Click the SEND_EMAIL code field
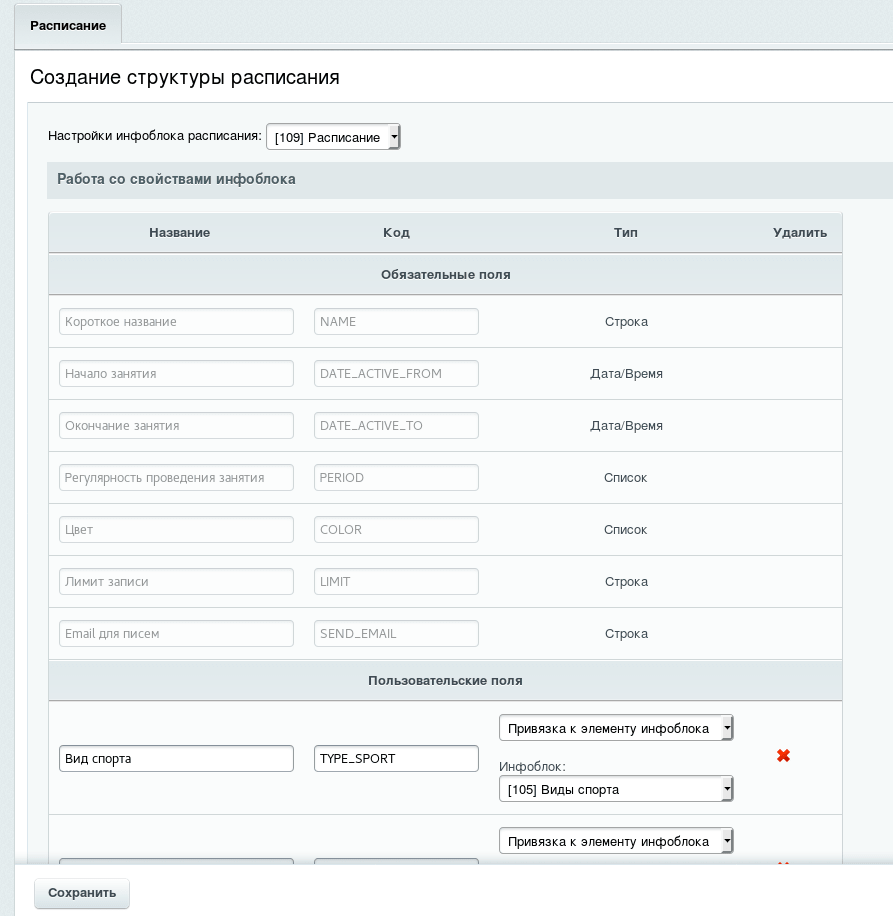Image resolution: width=893 pixels, height=916 pixels. (396, 633)
